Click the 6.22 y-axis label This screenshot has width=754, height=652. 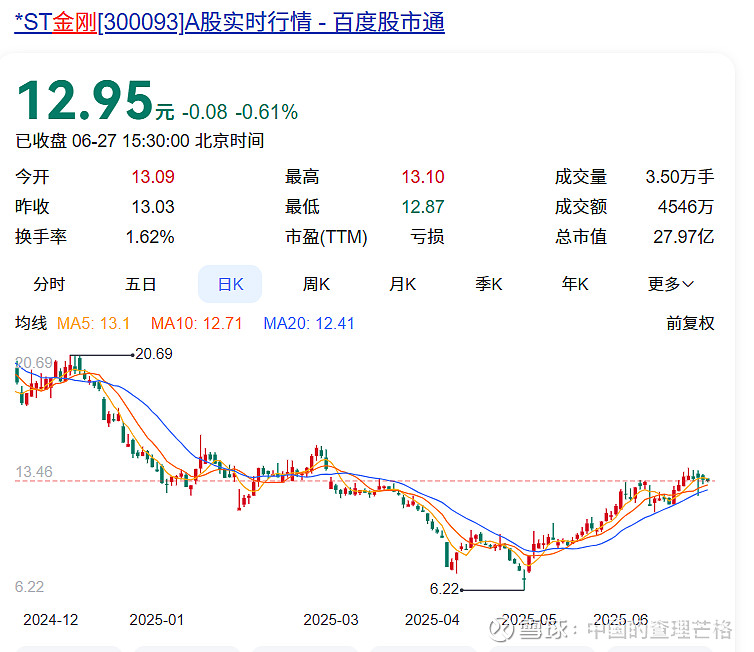29,587
